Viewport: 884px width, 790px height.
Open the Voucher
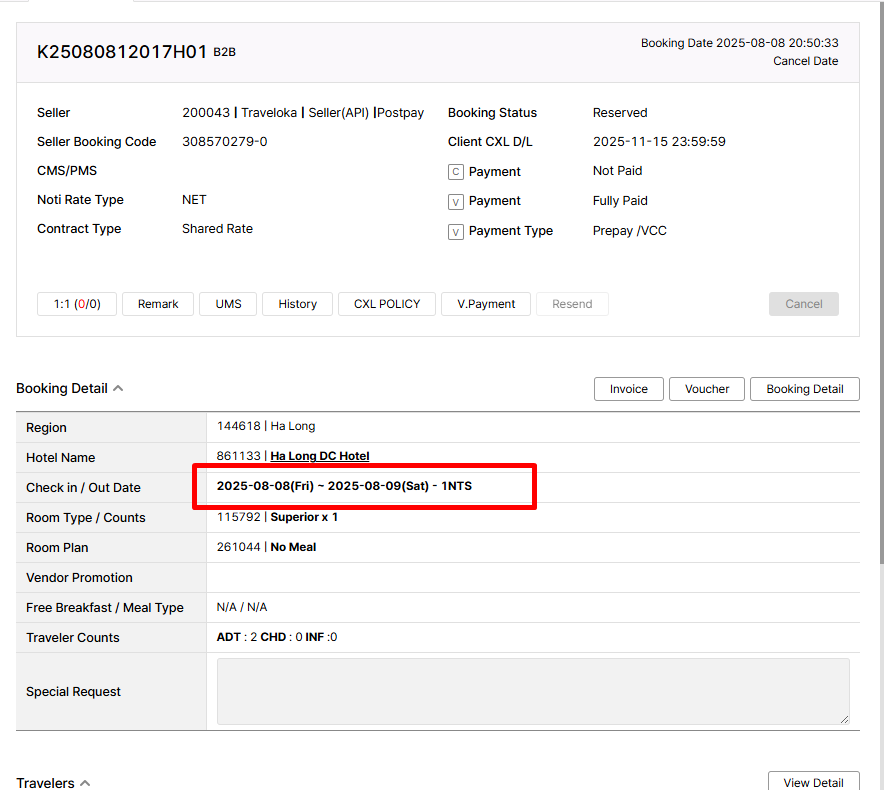(707, 389)
